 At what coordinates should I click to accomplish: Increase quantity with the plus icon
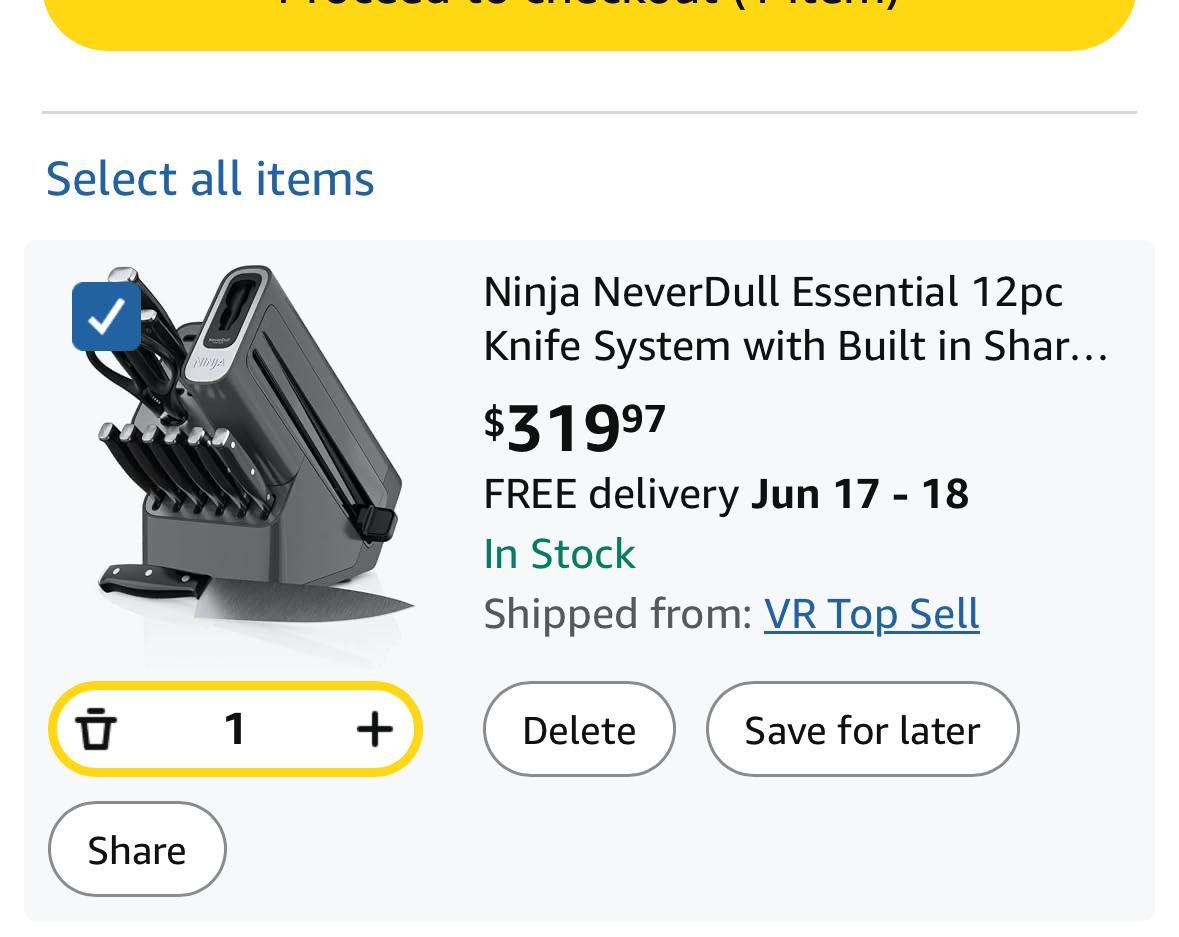pos(374,729)
